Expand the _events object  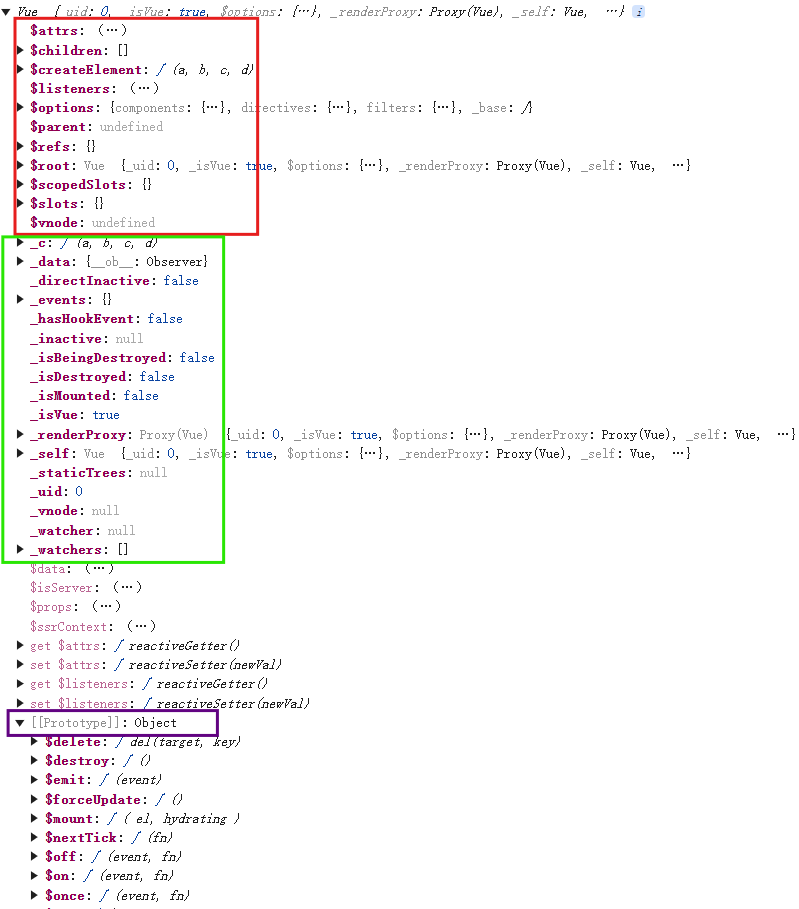pos(20,299)
